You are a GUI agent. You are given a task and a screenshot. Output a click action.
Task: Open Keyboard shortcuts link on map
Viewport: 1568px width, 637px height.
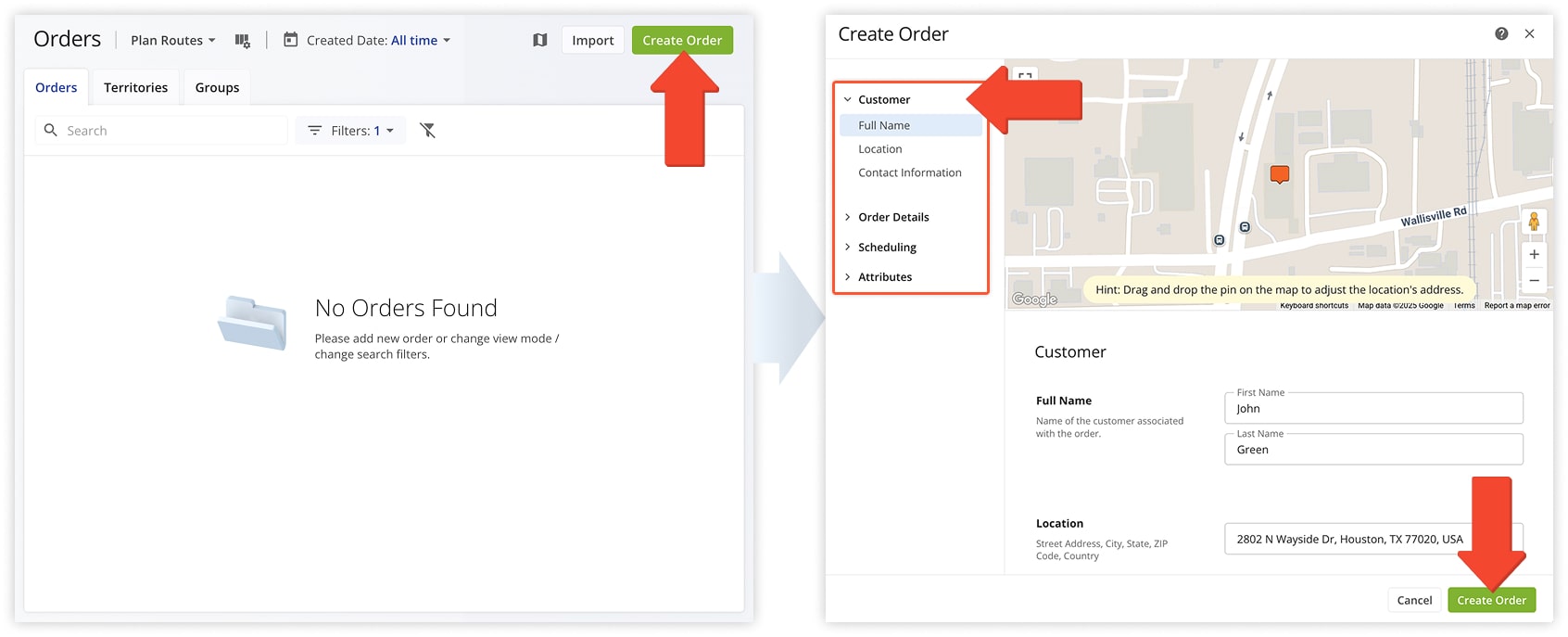click(1314, 305)
